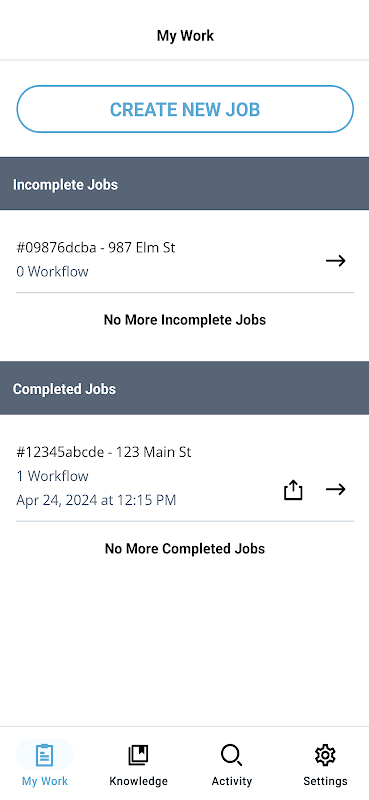
Task: Open job 123 Main St via its arrow
Action: [336, 489]
